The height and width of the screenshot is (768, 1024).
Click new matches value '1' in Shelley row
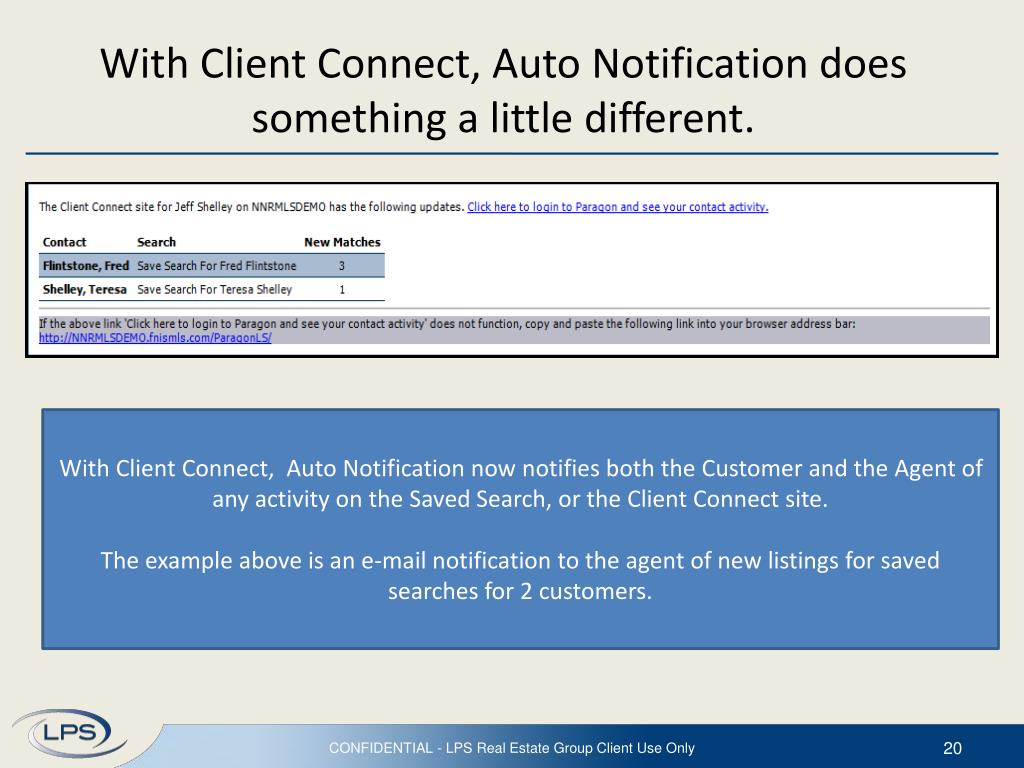pyautogui.click(x=342, y=289)
